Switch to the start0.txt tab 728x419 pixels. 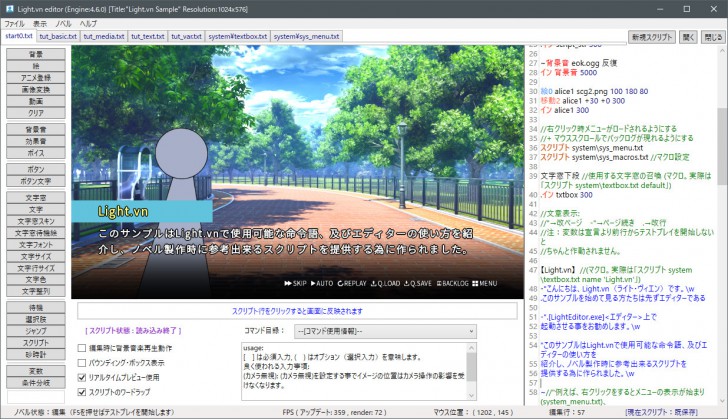19,36
